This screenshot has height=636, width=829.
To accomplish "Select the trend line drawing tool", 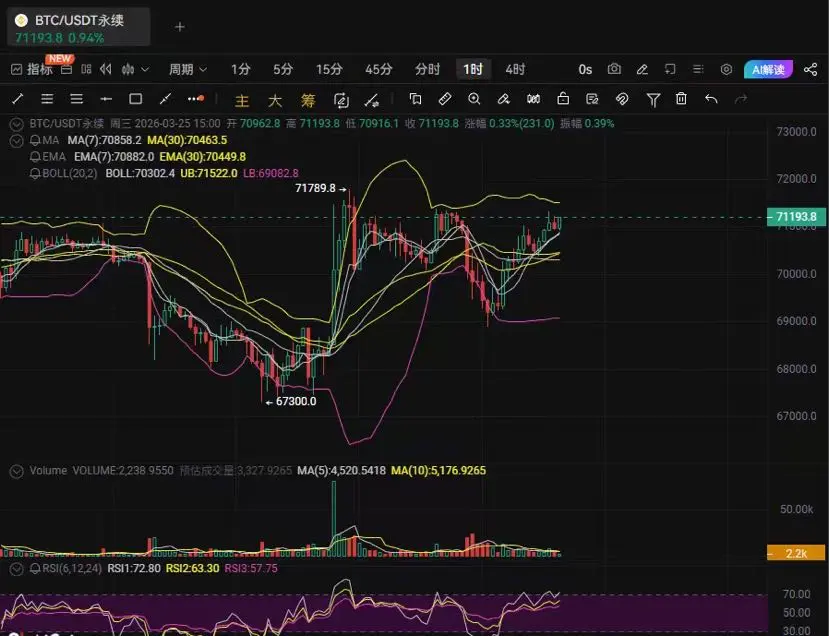I will pos(17,99).
